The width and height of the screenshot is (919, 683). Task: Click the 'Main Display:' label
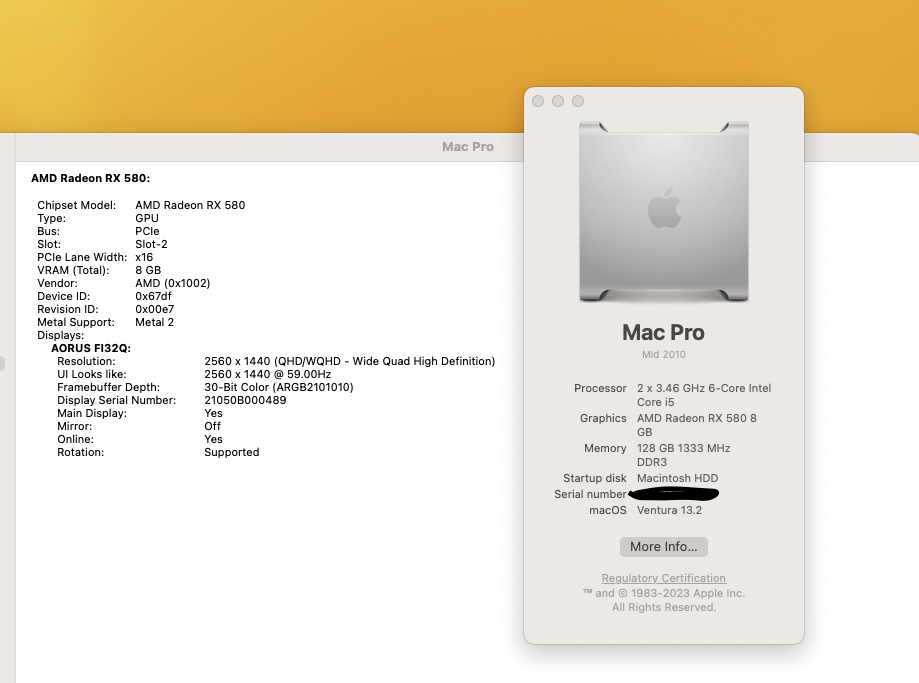[x=91, y=413]
